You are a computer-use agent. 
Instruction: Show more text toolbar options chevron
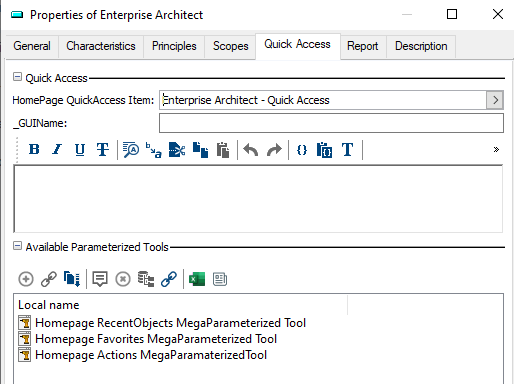496,149
